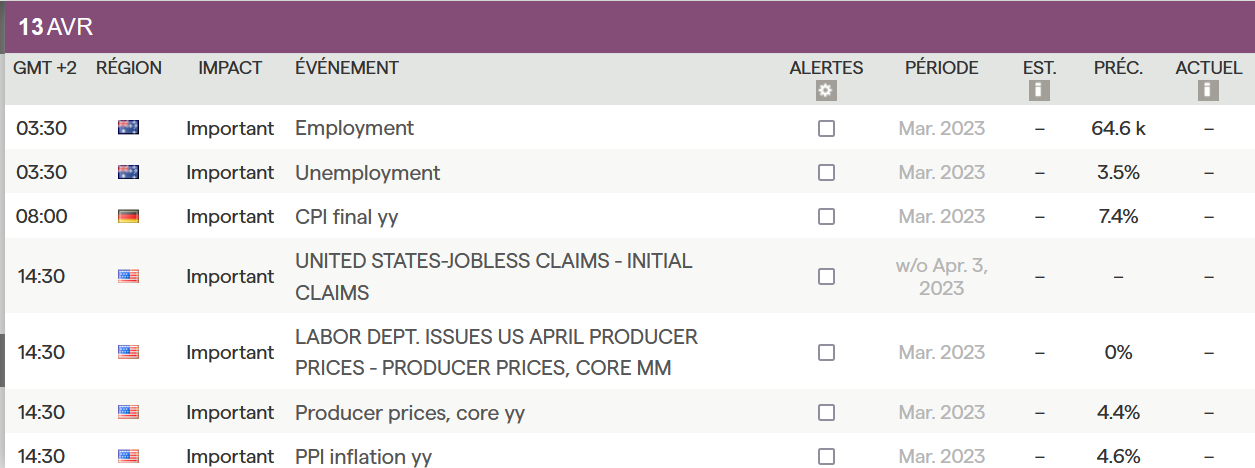Click the US flag beside Producer prices, core yy
Screen dimensions: 1255x468
[128, 412]
